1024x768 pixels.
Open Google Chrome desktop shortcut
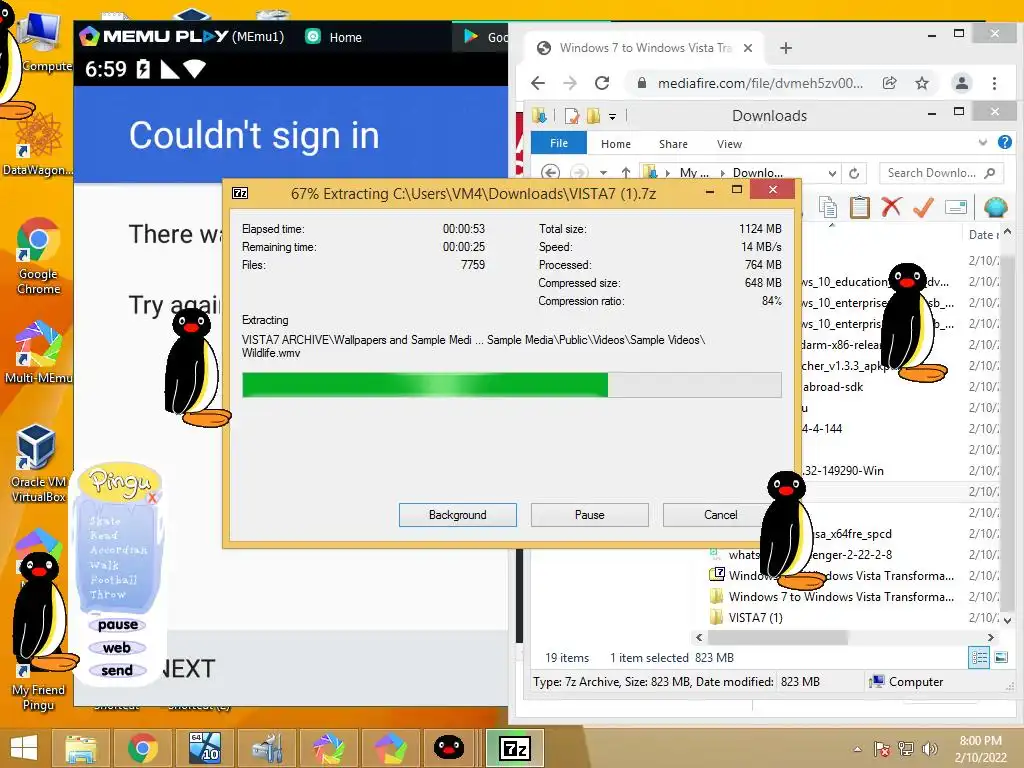pos(38,255)
